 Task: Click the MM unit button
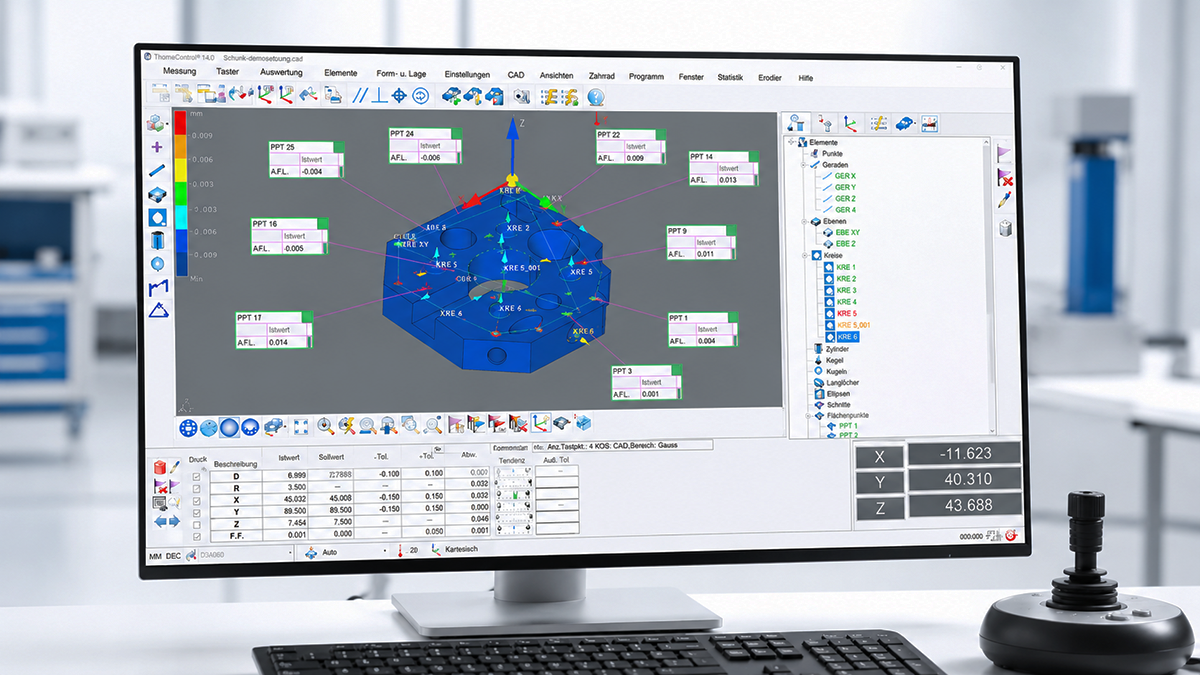click(x=155, y=554)
